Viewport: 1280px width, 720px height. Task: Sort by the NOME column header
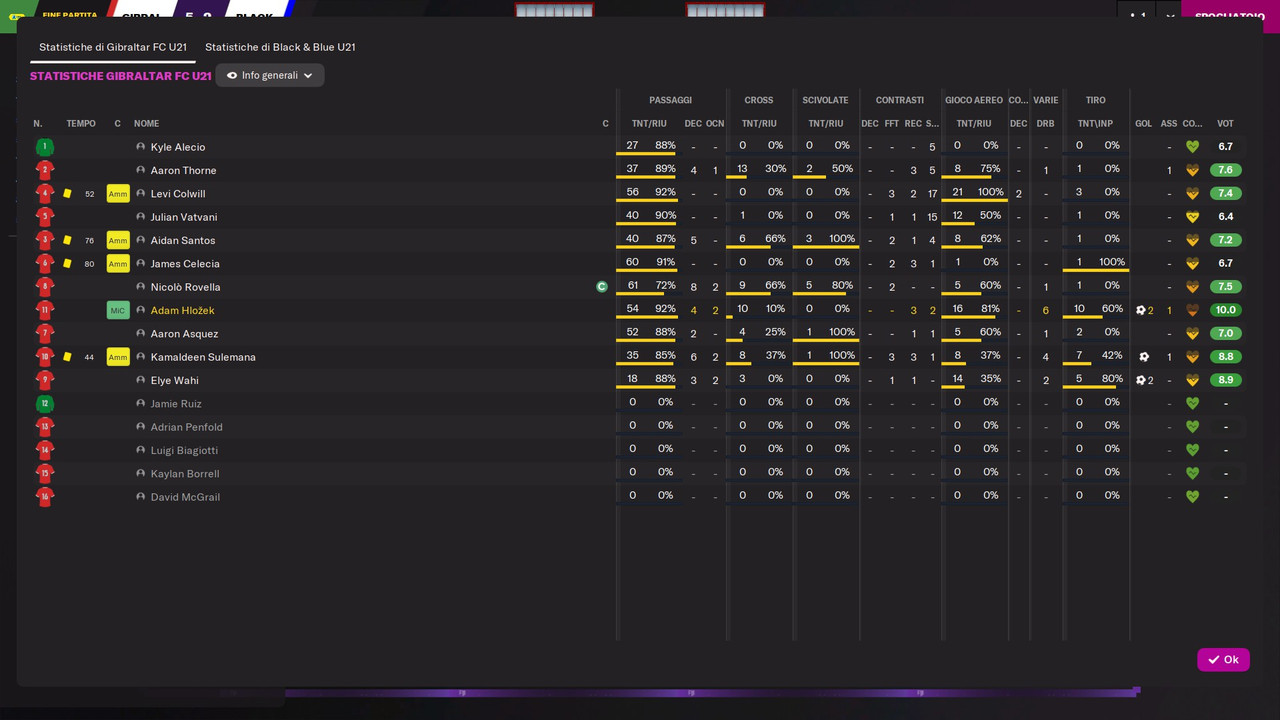tap(147, 124)
